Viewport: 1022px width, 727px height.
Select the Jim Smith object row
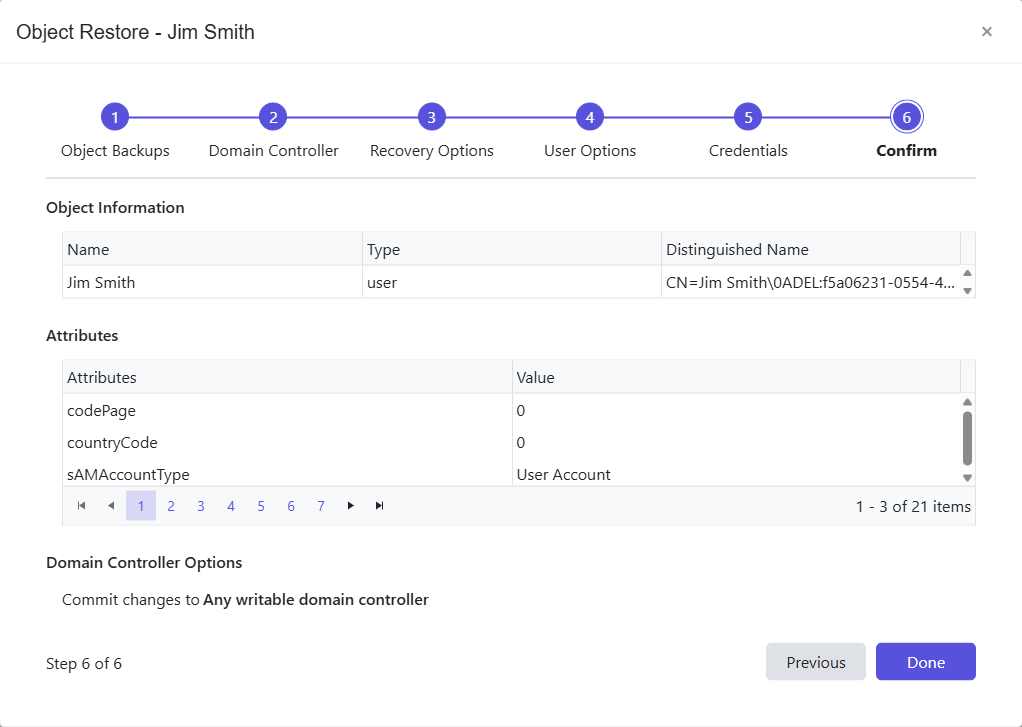coord(200,282)
